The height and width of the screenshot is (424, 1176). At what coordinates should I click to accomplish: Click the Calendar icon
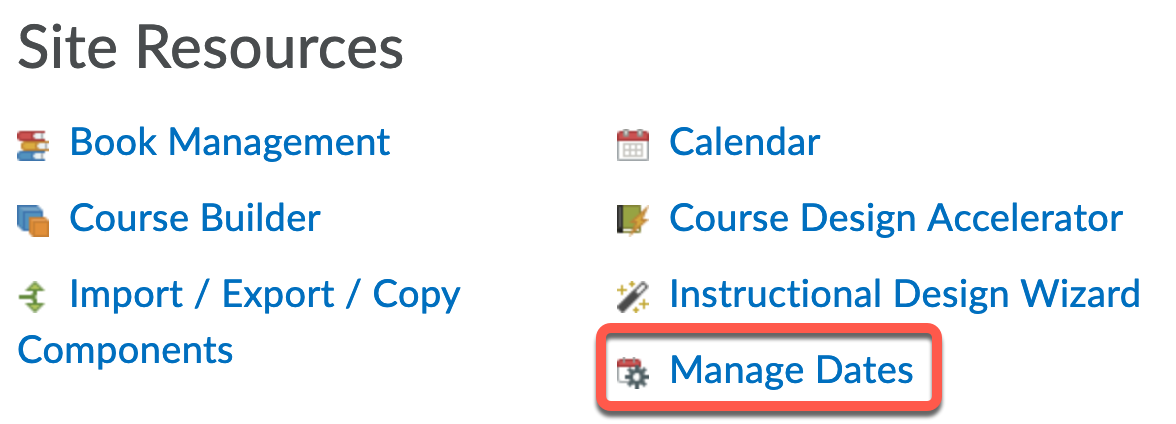632,144
